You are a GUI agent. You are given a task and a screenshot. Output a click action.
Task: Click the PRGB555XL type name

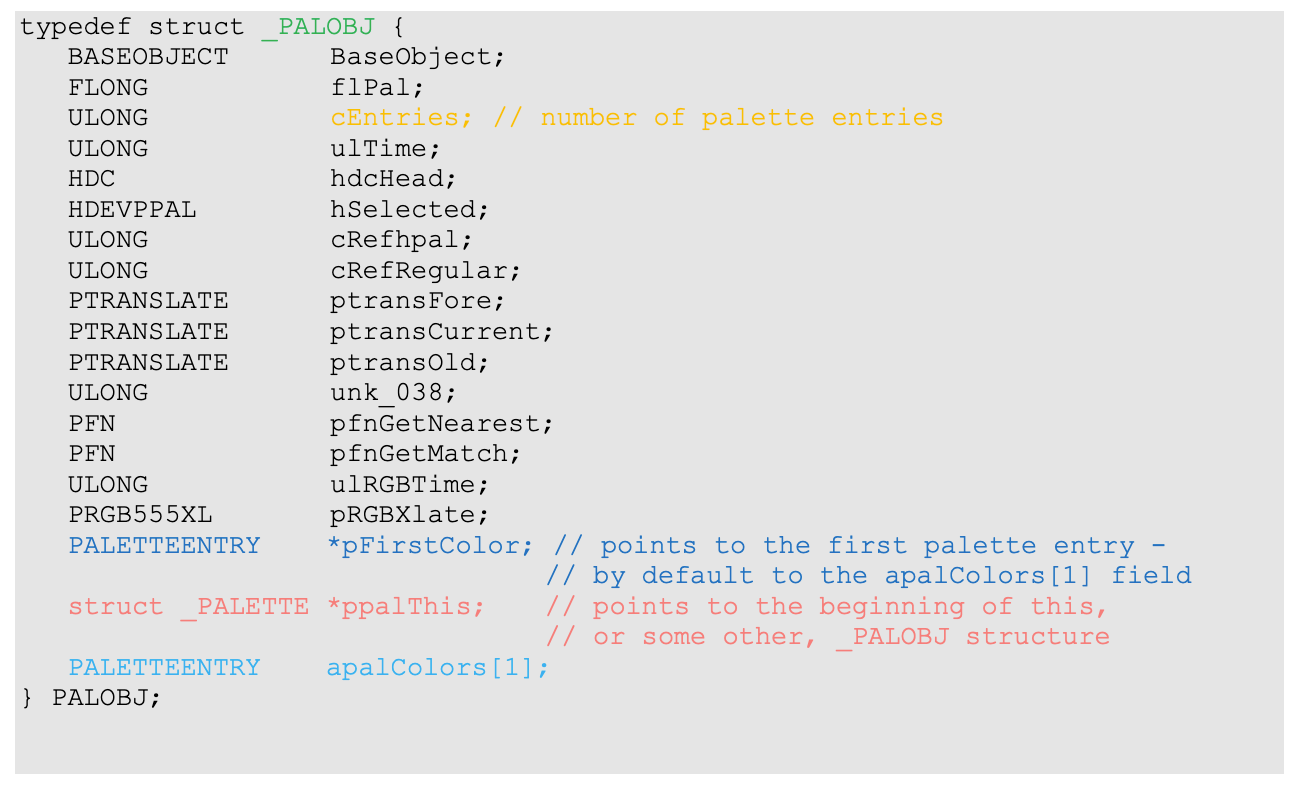coord(140,515)
